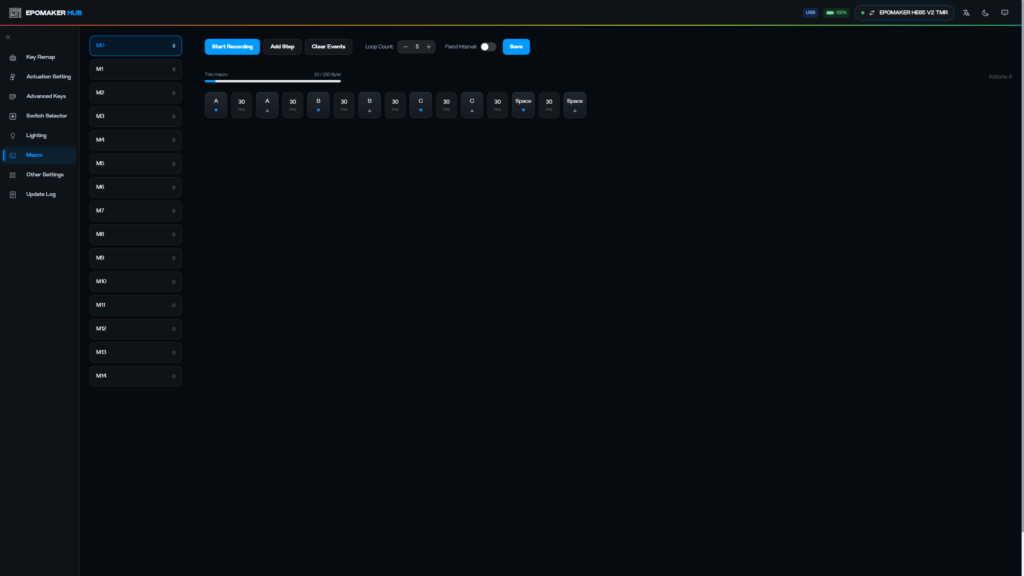
Task: Click the USB connection badge
Action: click(810, 12)
